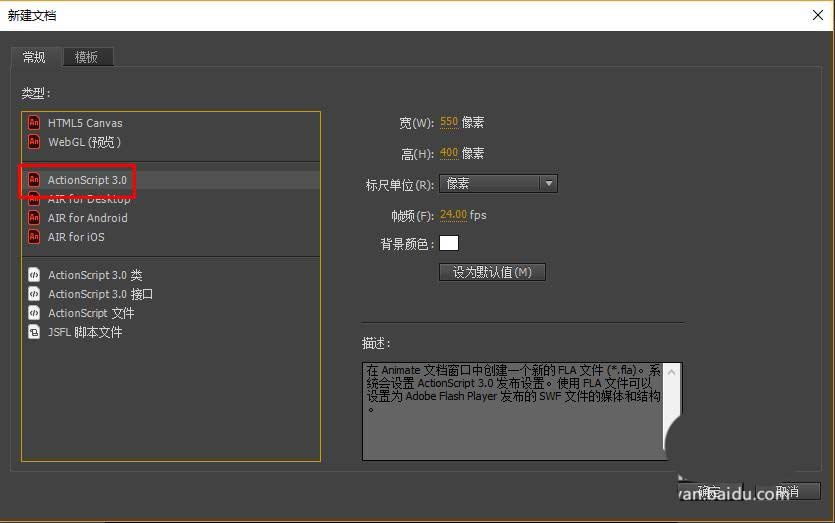Viewport: 835px width, 523px height.
Task: Pick AIR for Android from the list
Action: coord(170,217)
